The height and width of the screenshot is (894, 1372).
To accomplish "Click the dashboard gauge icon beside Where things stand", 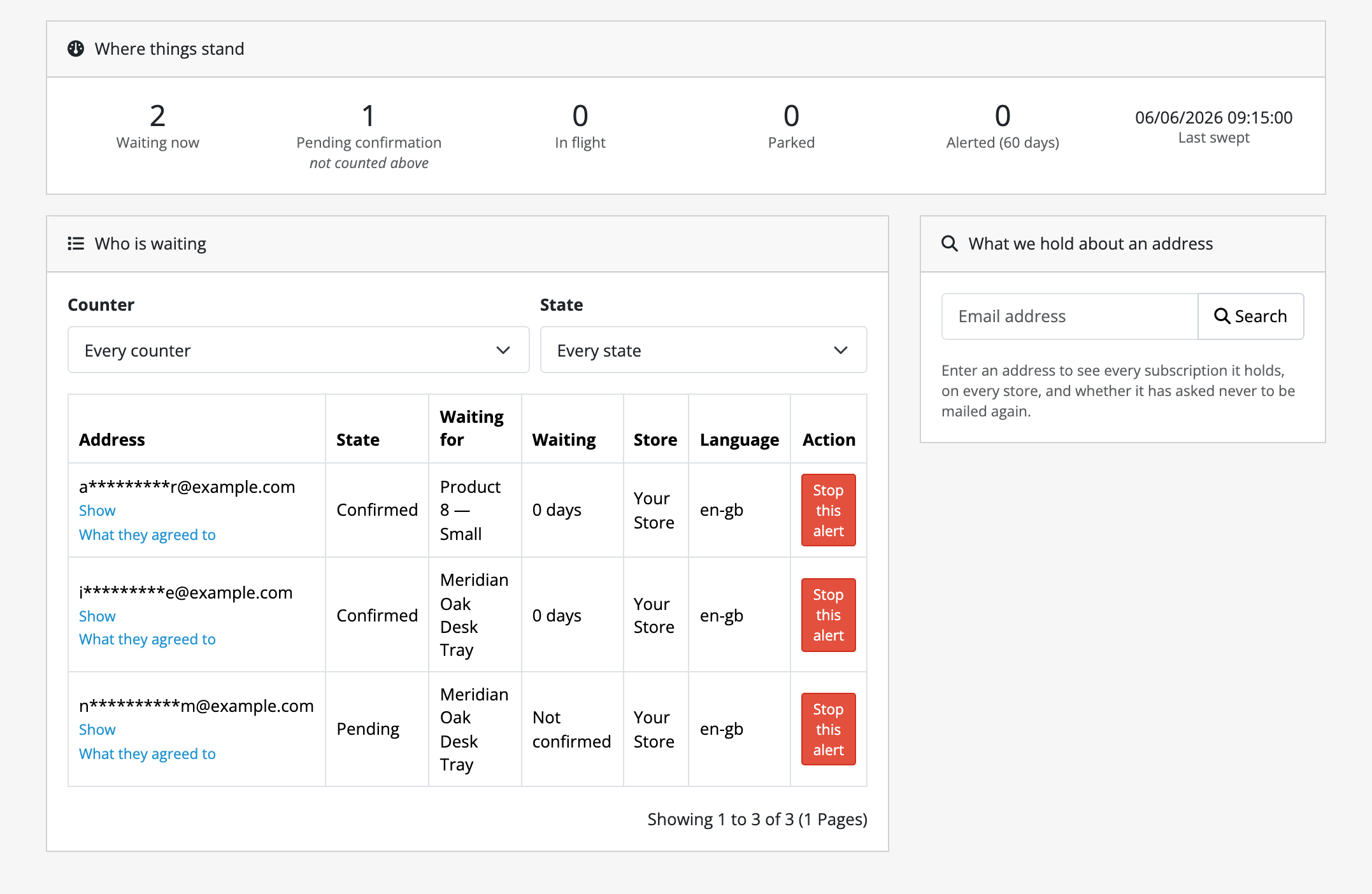I will (x=76, y=49).
